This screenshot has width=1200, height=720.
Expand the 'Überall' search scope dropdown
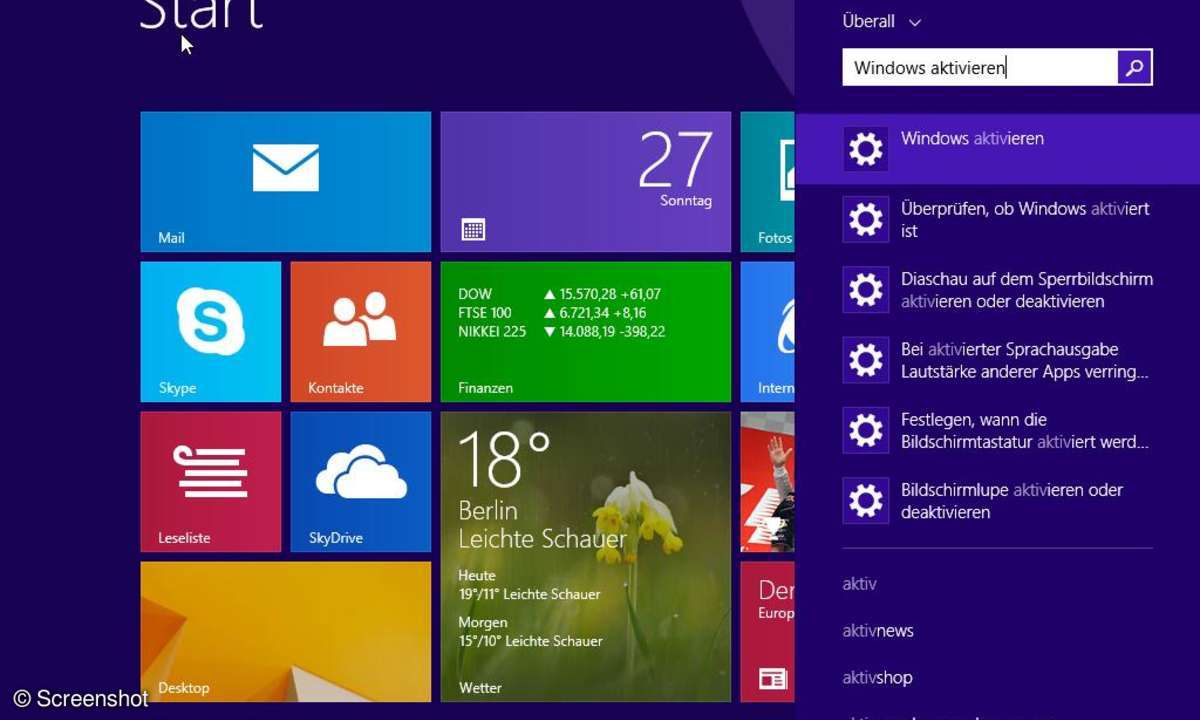[x=882, y=21]
